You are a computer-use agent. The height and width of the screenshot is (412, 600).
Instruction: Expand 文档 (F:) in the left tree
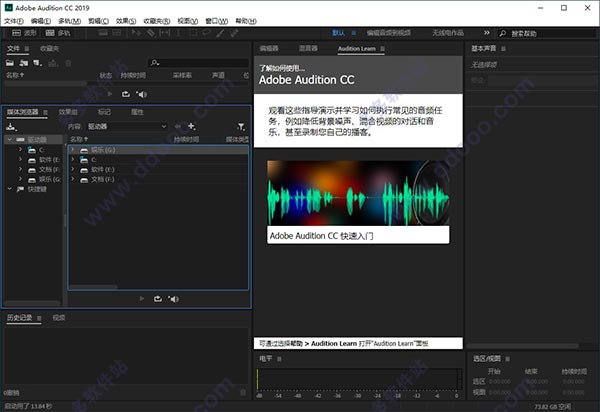coord(20,169)
